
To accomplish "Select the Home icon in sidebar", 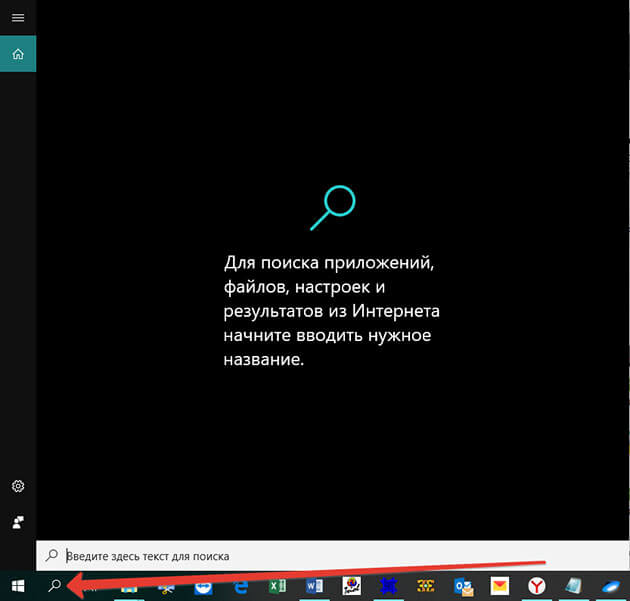I will point(18,53).
